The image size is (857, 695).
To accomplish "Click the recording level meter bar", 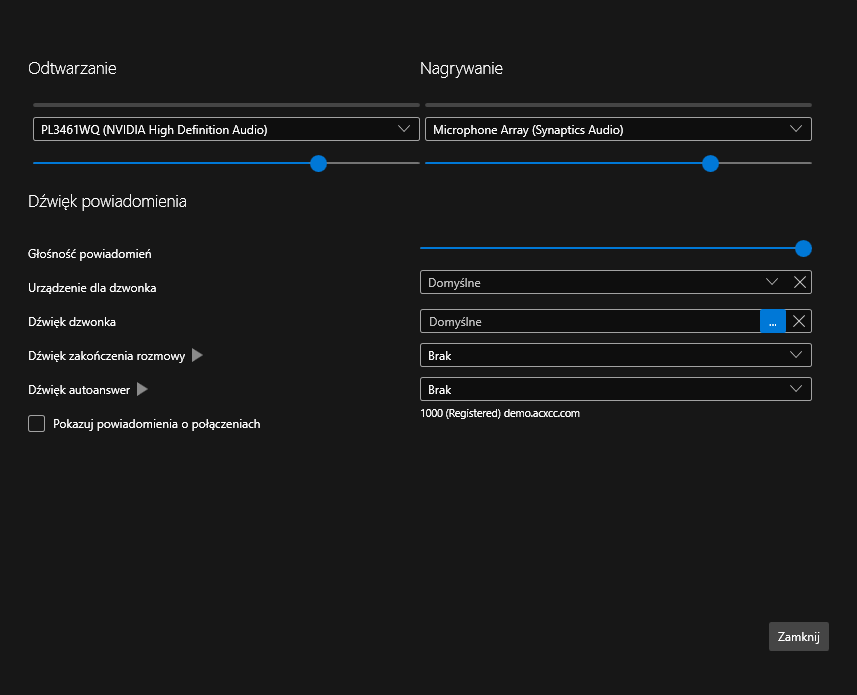I will pyautogui.click(x=618, y=104).
